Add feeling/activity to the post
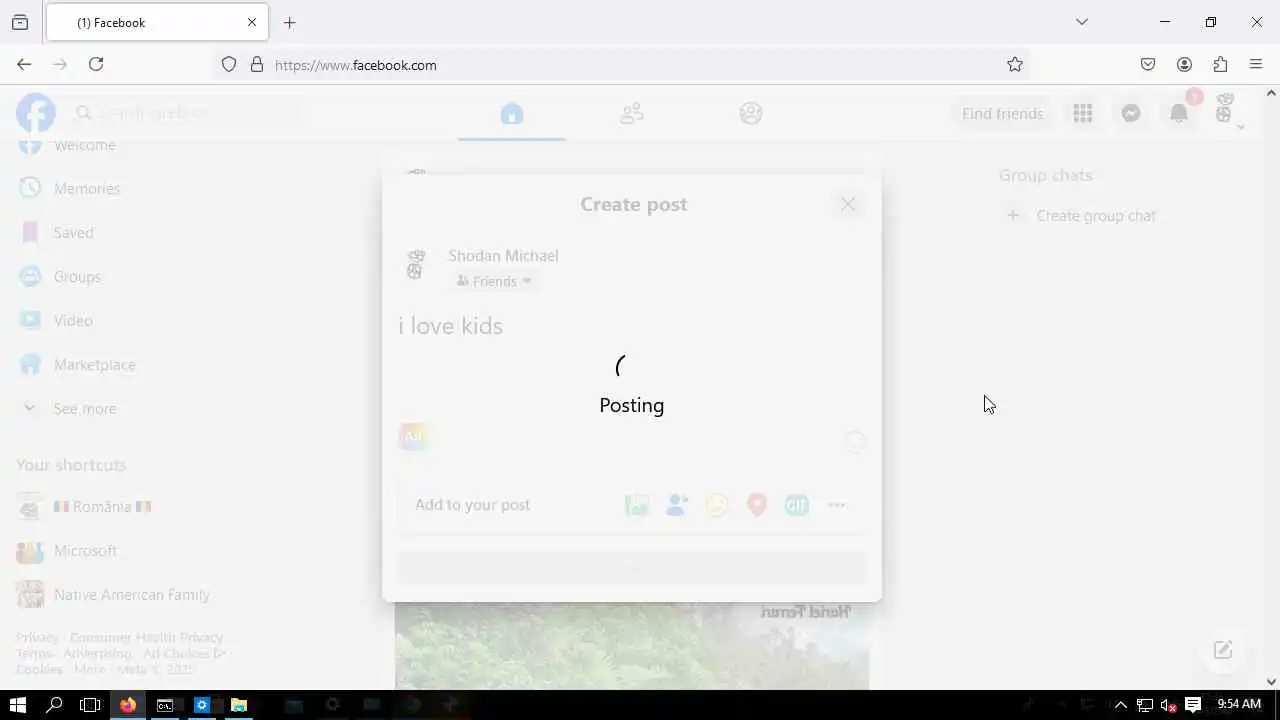1280x720 pixels. [717, 505]
